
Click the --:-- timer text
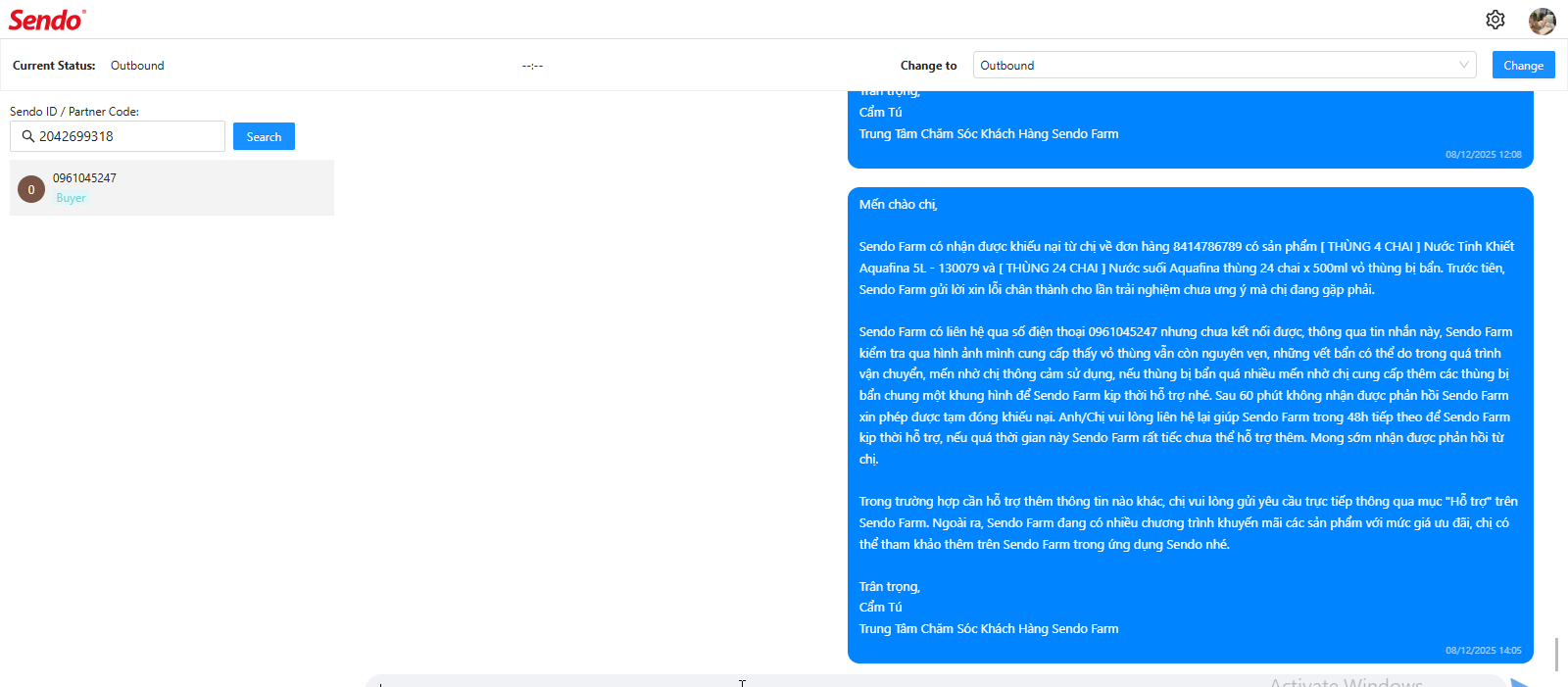pyautogui.click(x=532, y=66)
